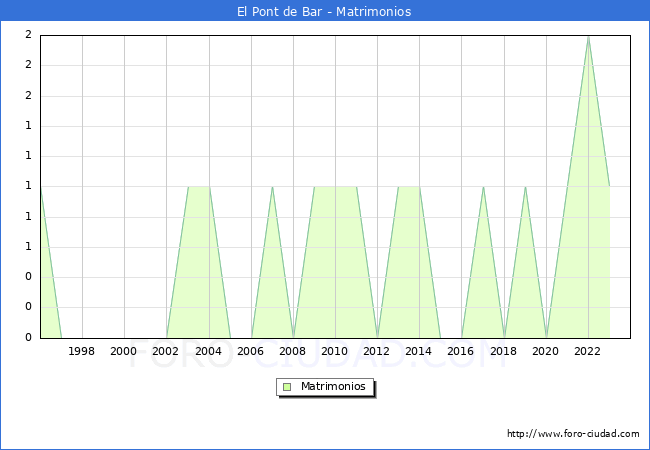
Task: Click the 2016 year label
Action: pos(462,351)
